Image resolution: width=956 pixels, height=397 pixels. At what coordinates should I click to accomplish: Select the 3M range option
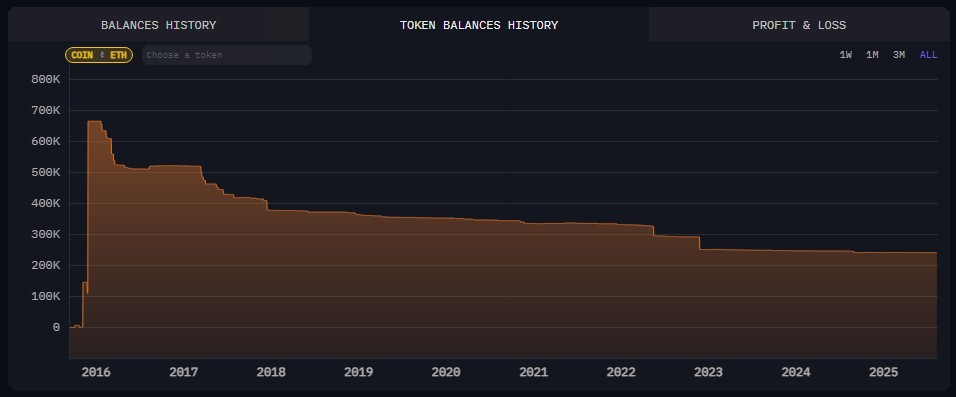(x=899, y=55)
